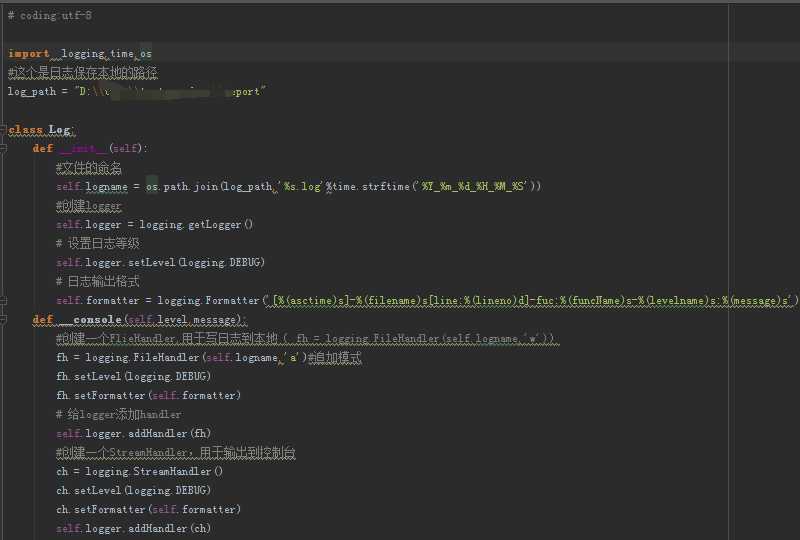
Task: Click the comment '#文件的命名'
Action: coord(89,167)
